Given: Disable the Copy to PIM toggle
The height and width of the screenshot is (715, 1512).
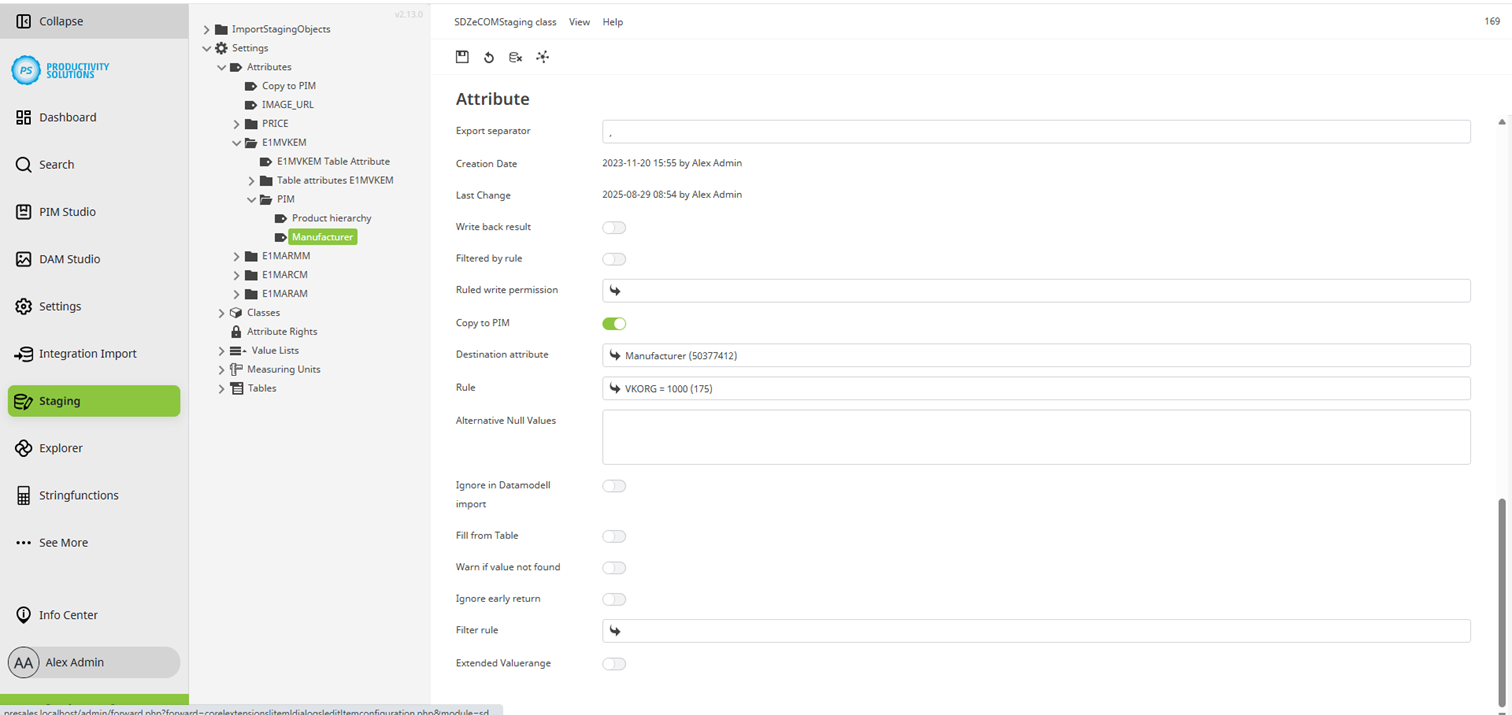Looking at the screenshot, I should (x=614, y=323).
